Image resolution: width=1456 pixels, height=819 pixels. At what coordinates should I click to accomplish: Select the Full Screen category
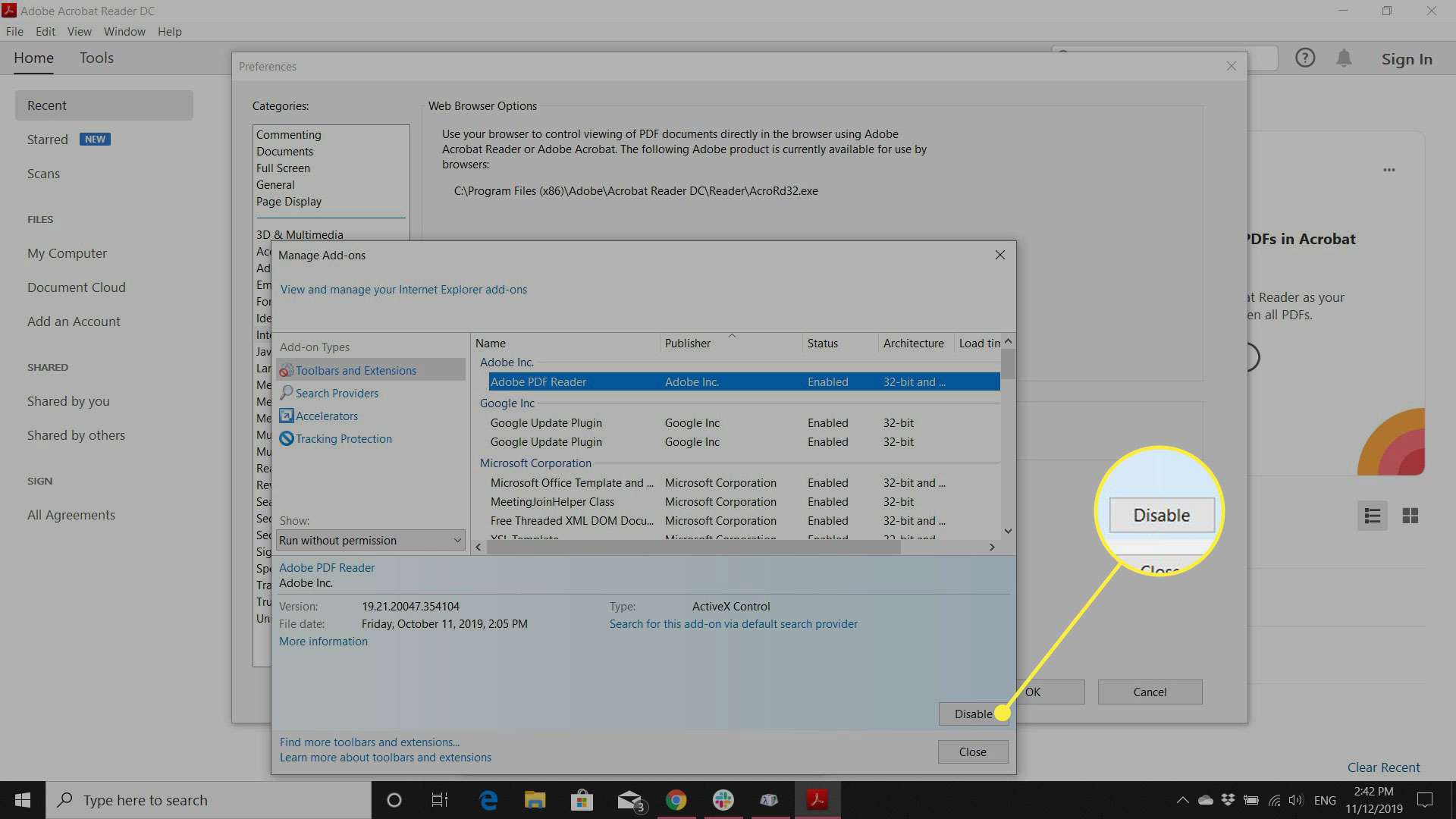[281, 167]
